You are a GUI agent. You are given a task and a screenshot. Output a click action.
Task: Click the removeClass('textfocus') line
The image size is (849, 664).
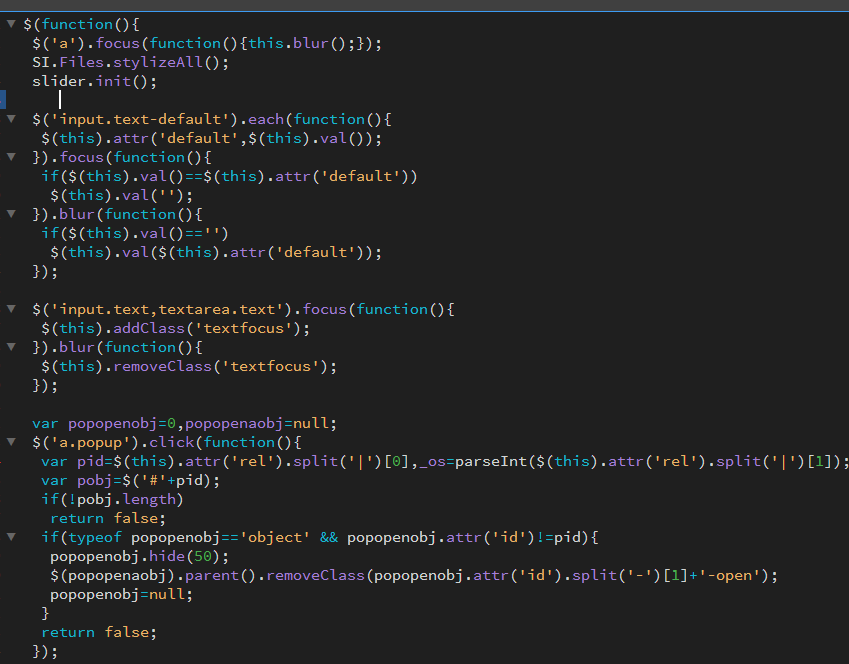pos(189,366)
